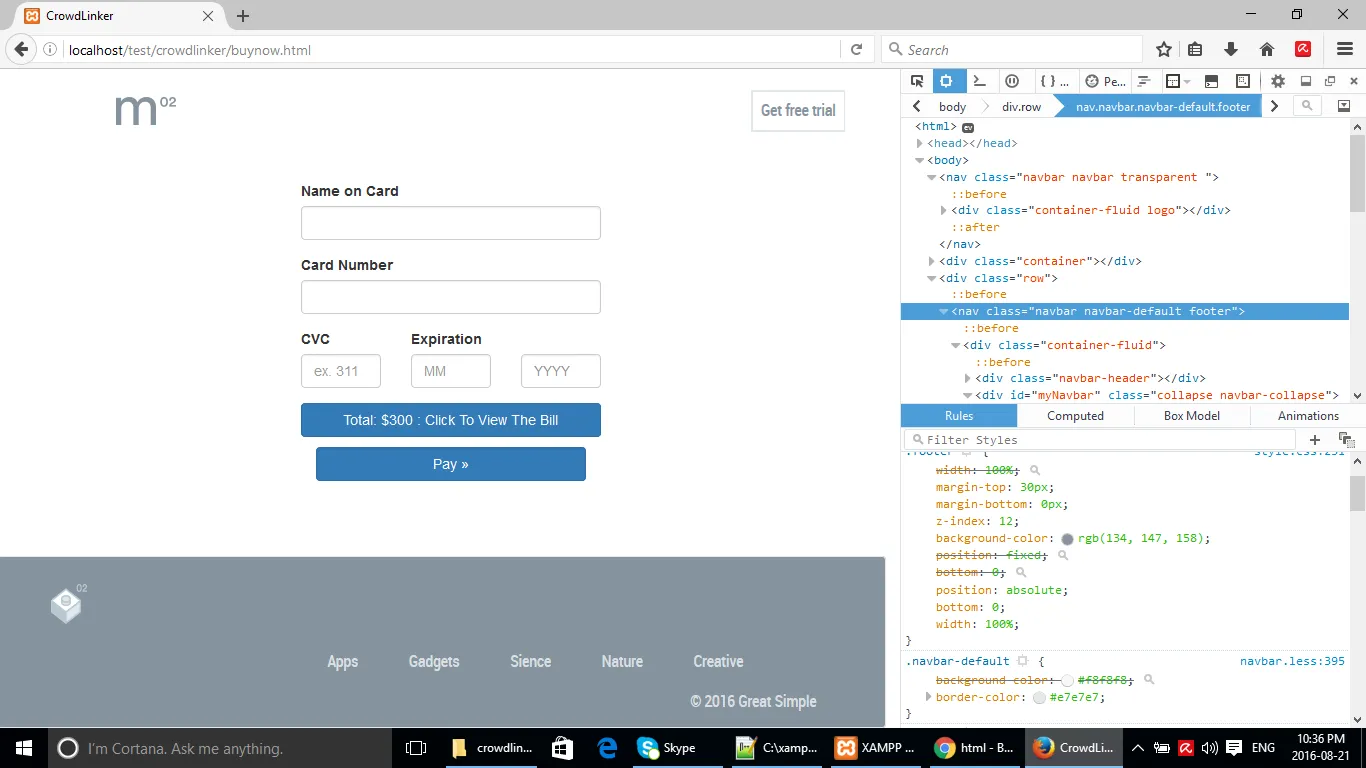
Task: Open the Style Editor braces tab
Action: (1054, 81)
